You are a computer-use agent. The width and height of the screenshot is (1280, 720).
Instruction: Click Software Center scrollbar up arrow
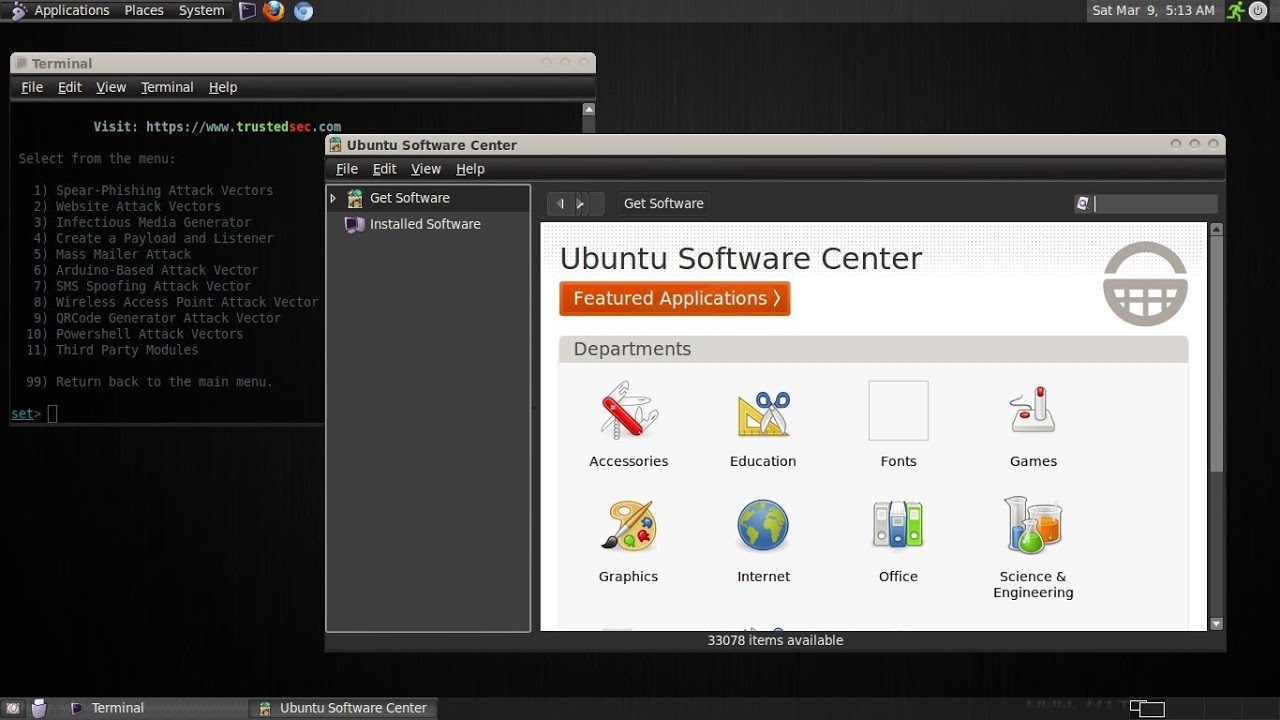pyautogui.click(x=1216, y=229)
